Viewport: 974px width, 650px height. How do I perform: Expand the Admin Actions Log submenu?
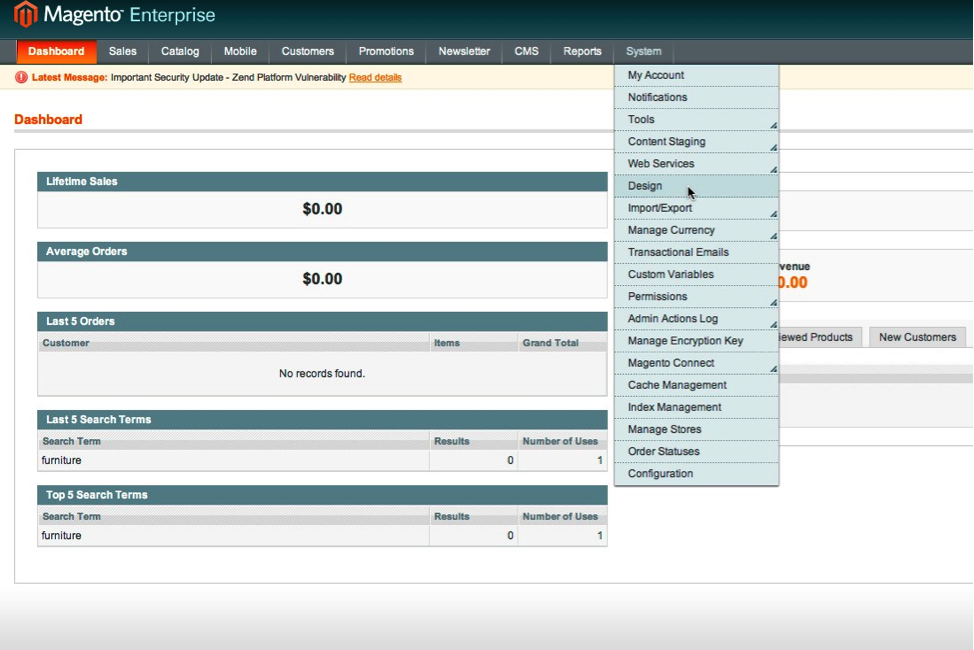pyautogui.click(x=696, y=319)
